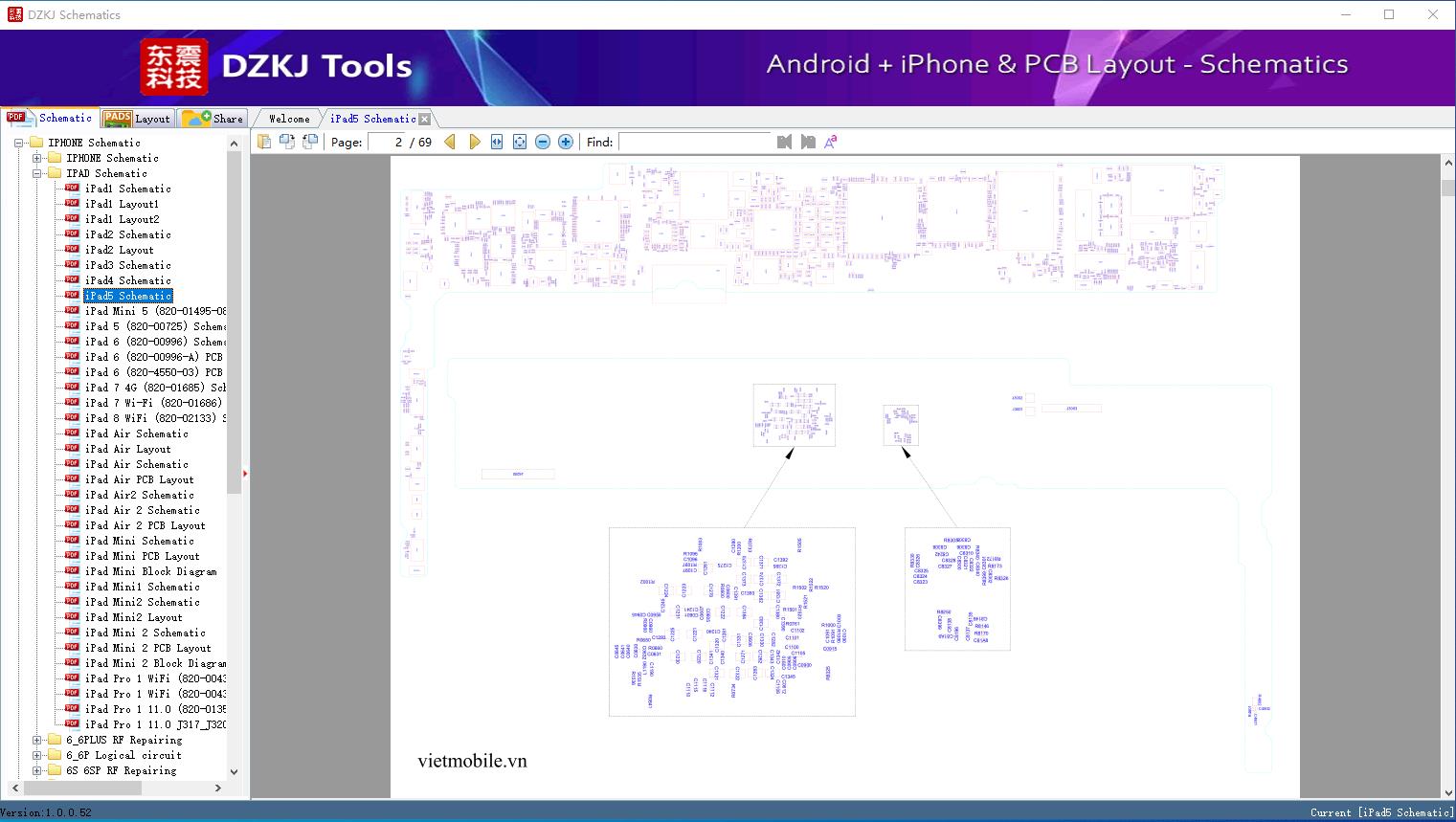Click the second rotate page icon before Page label
This screenshot has width=1456, height=822.
tap(310, 142)
